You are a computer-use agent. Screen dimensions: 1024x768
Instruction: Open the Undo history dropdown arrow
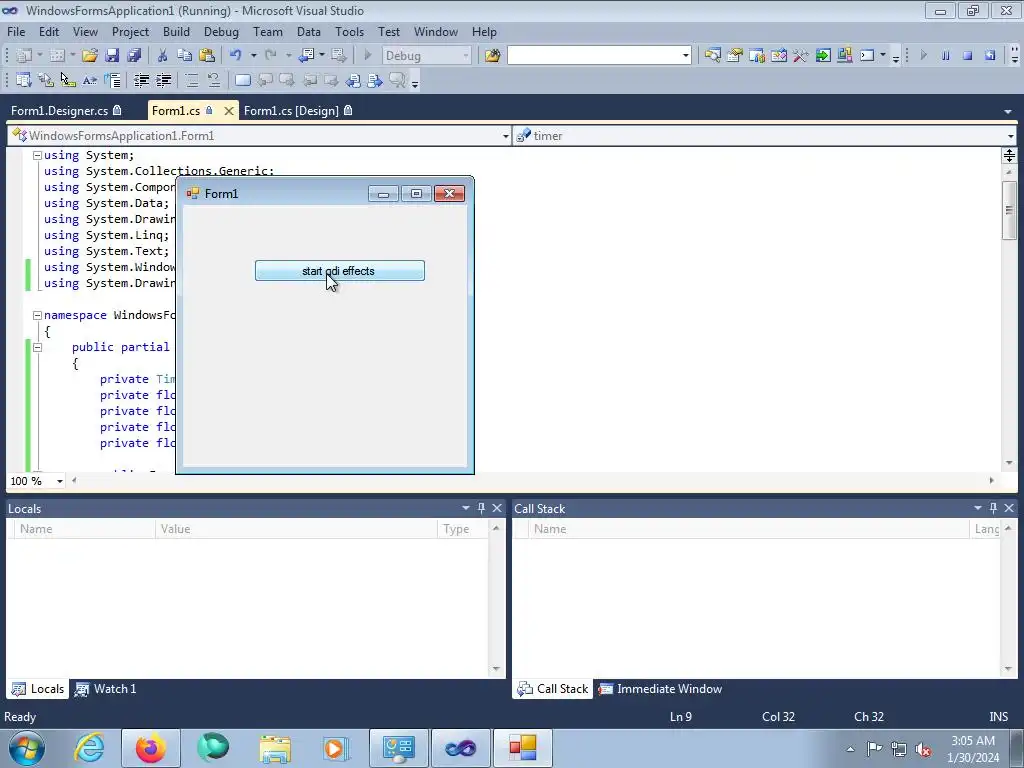tap(253, 56)
